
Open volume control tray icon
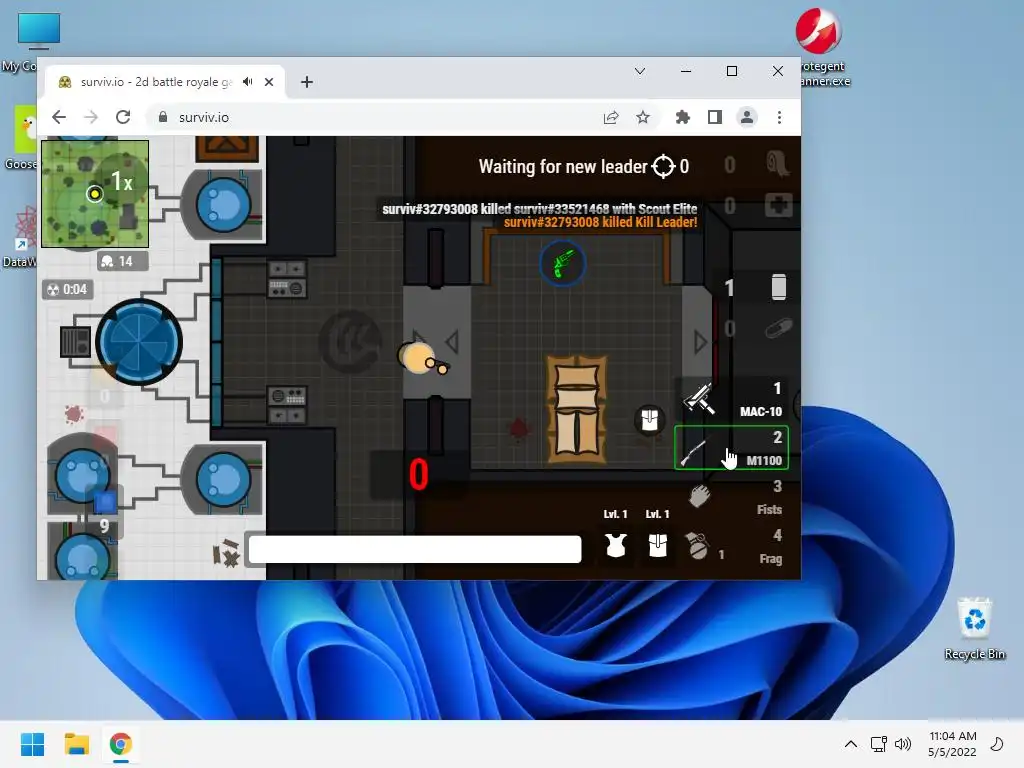click(x=903, y=744)
